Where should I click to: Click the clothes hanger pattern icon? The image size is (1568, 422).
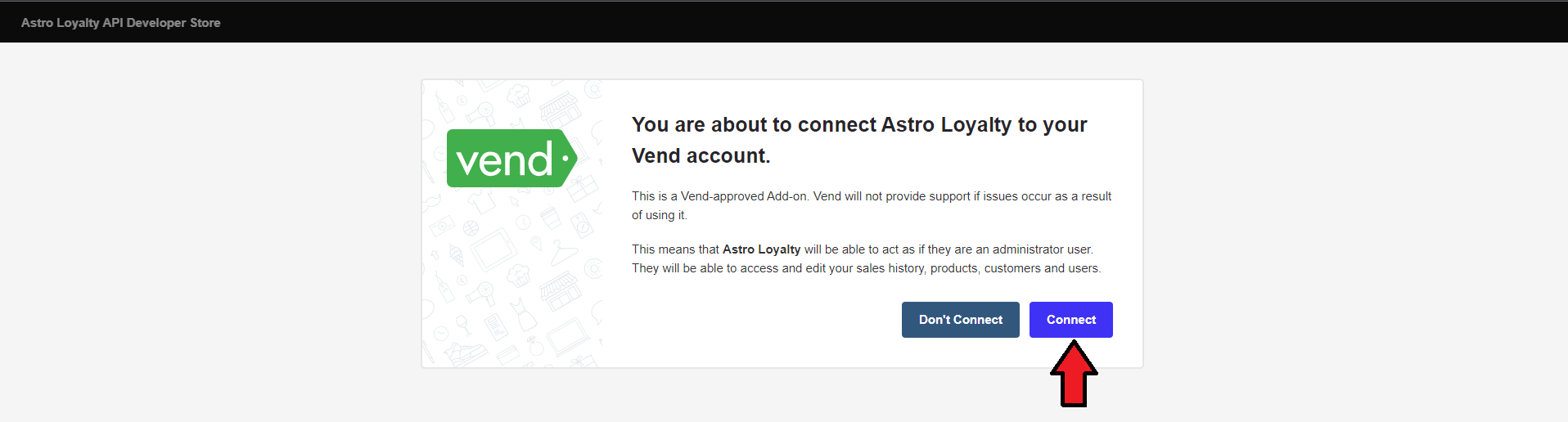point(562,252)
